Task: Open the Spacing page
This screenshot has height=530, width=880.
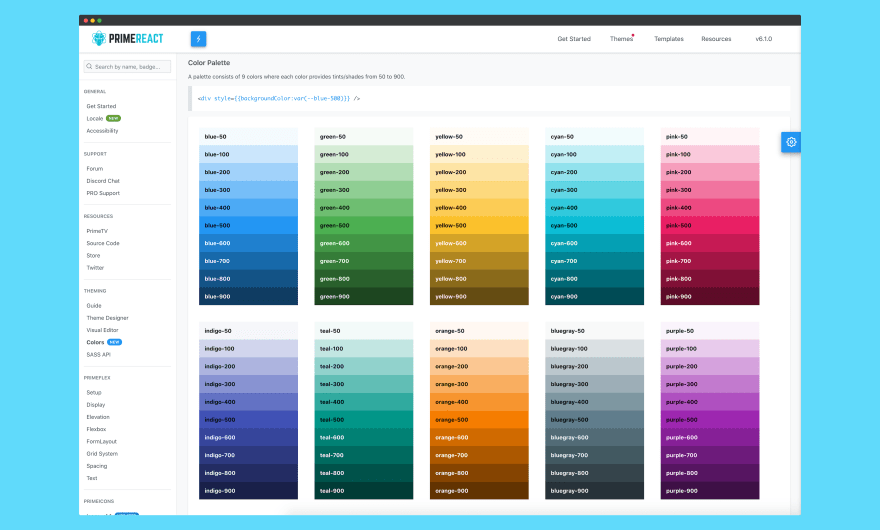Action: [x=97, y=466]
